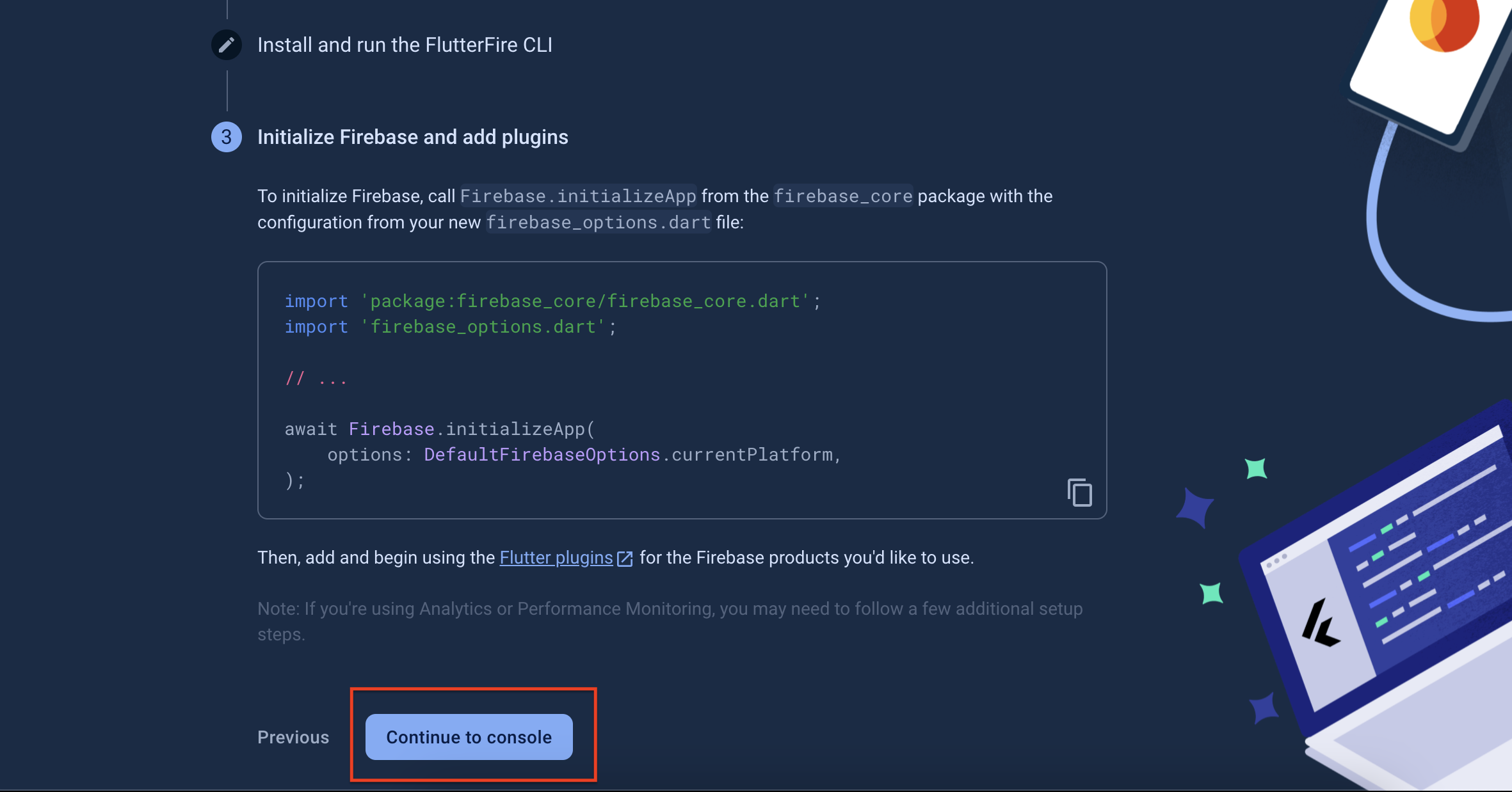The image size is (1512, 792).
Task: Click the large blue star left of laptop
Action: pos(1194,509)
